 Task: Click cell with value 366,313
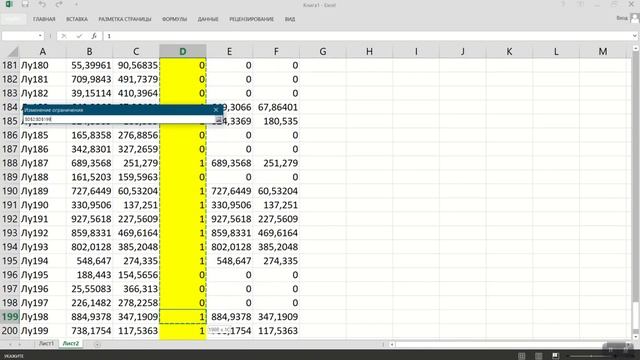click(136, 289)
